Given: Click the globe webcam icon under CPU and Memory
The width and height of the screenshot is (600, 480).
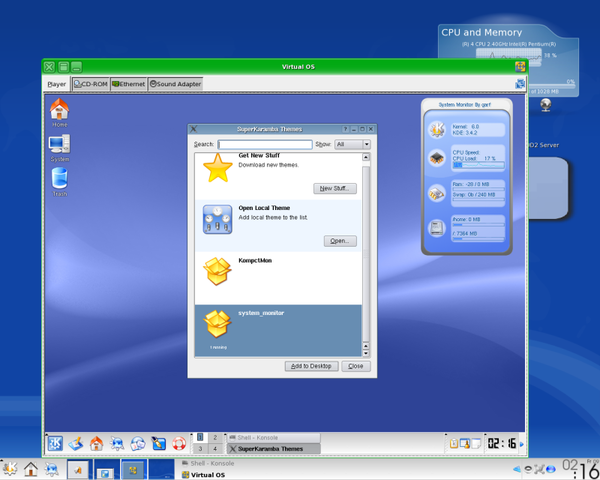Looking at the screenshot, I should [x=546, y=105].
